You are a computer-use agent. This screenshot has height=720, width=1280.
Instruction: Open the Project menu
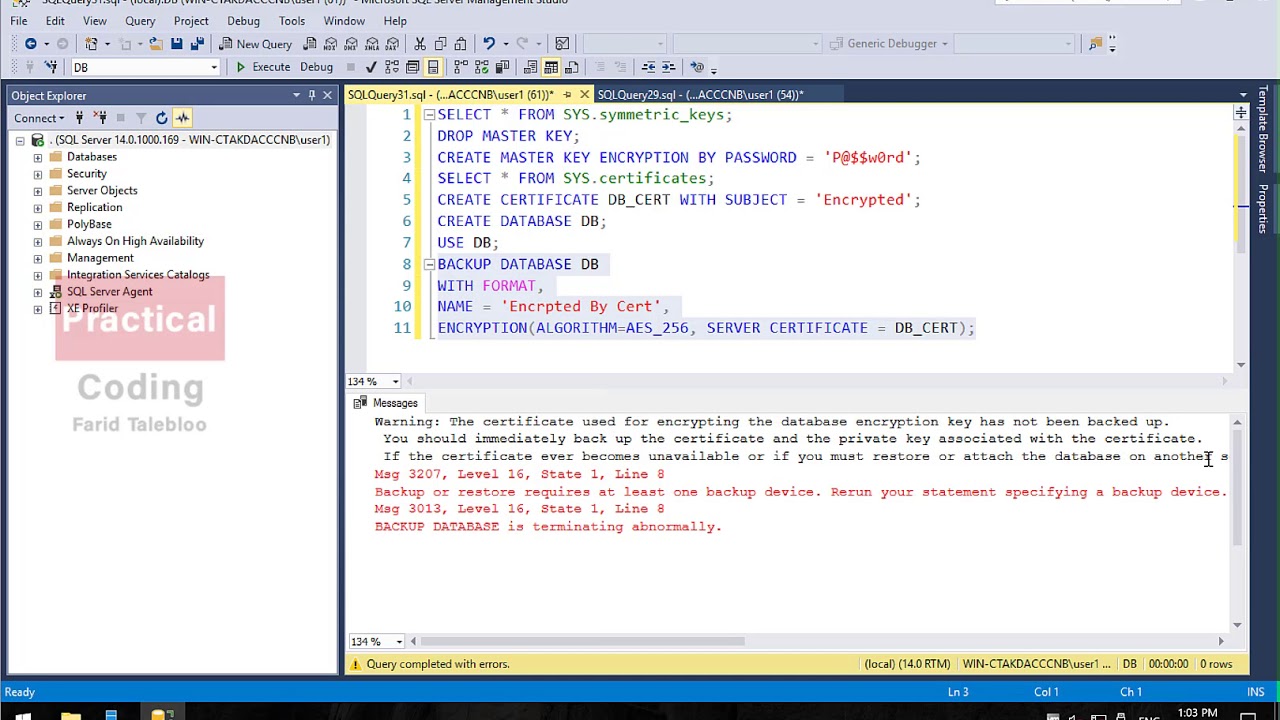pos(191,20)
